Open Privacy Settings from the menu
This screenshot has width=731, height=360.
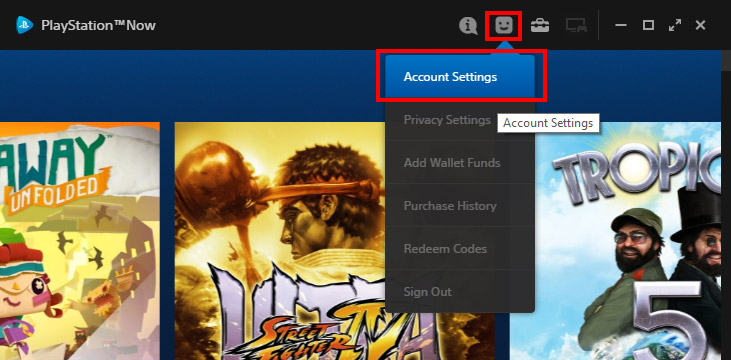pyautogui.click(x=460, y=120)
